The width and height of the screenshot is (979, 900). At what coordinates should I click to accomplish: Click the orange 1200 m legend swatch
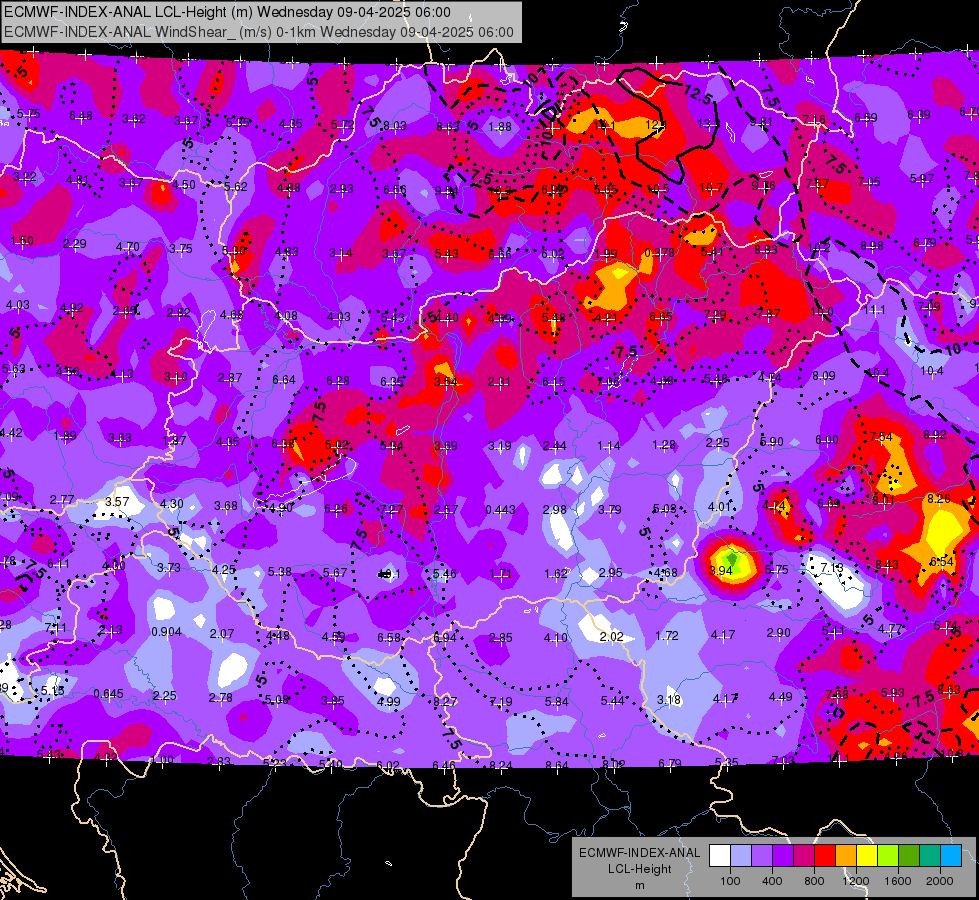coord(845,856)
